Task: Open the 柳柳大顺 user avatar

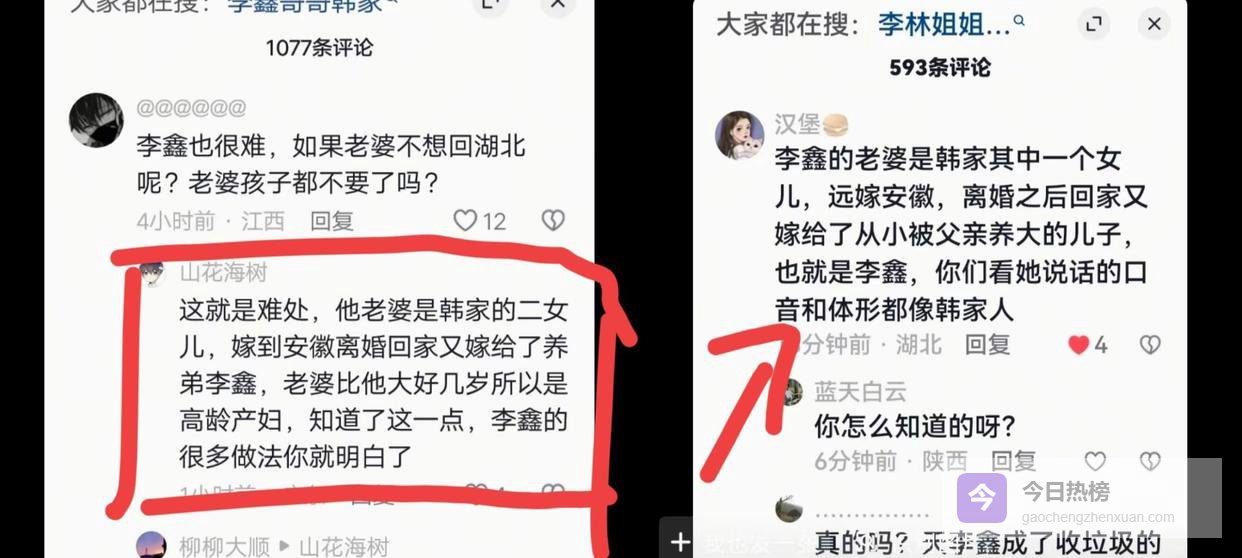Action: coord(151,545)
